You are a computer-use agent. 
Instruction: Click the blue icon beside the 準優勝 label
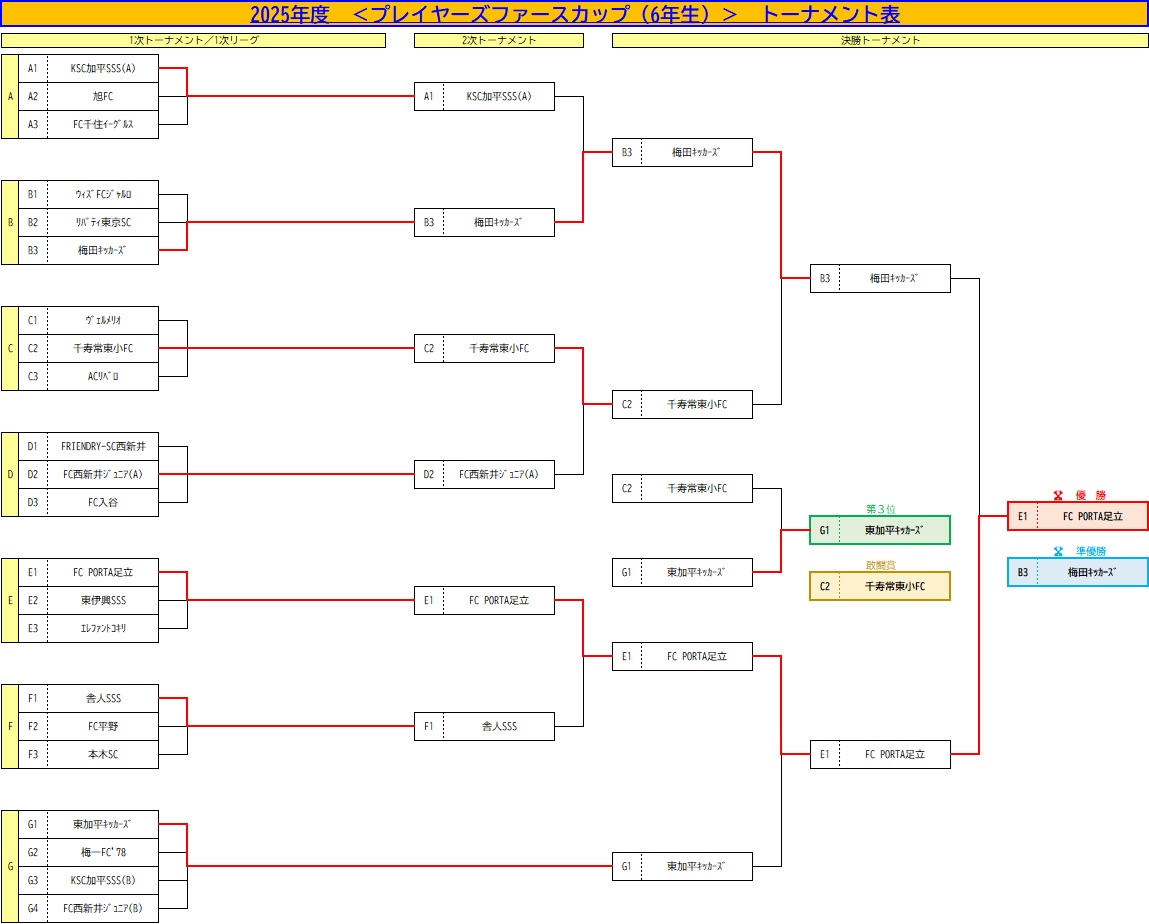coord(1058,551)
